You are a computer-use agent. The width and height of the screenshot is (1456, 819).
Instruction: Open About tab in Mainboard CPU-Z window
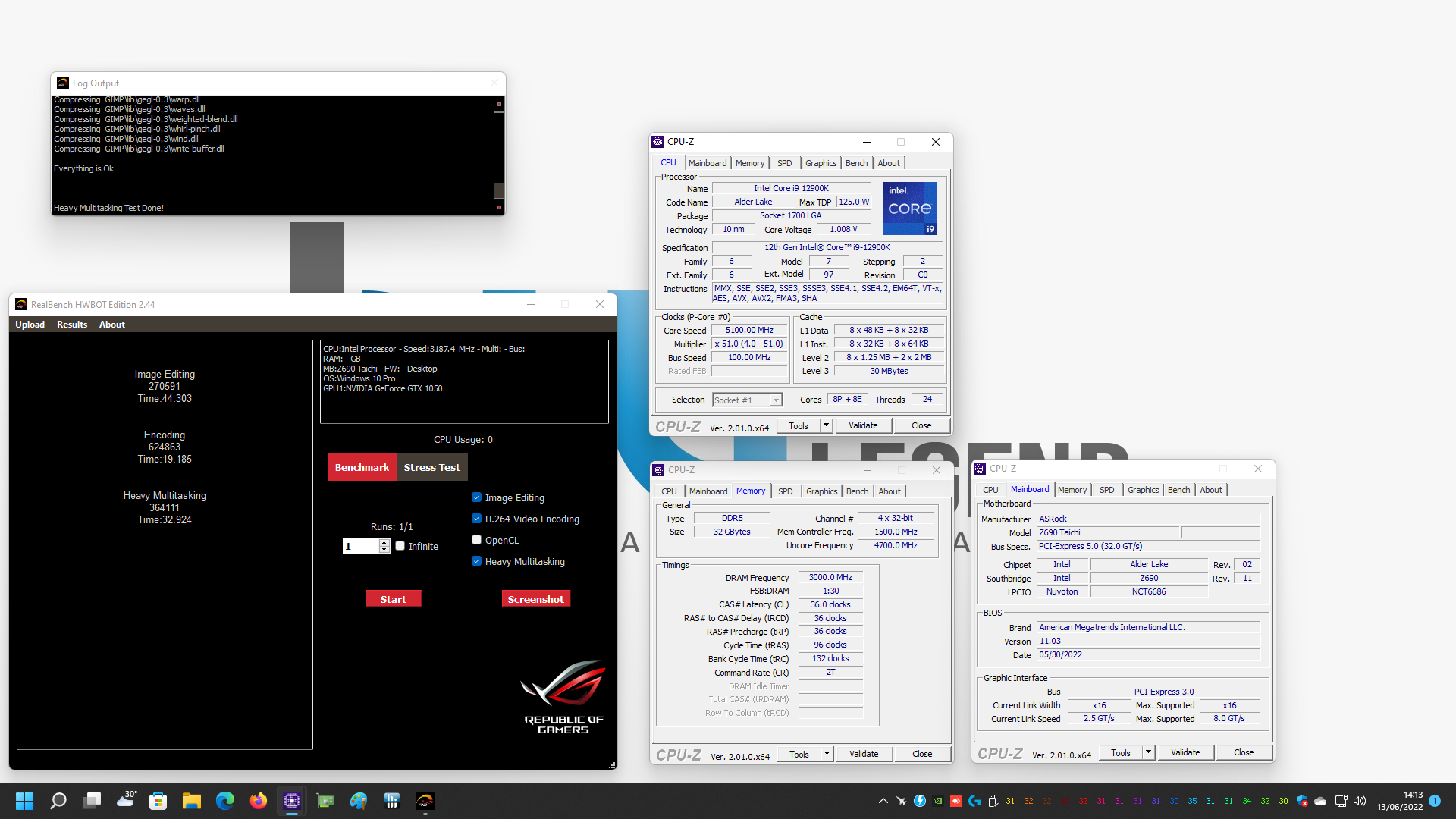tap(1211, 490)
